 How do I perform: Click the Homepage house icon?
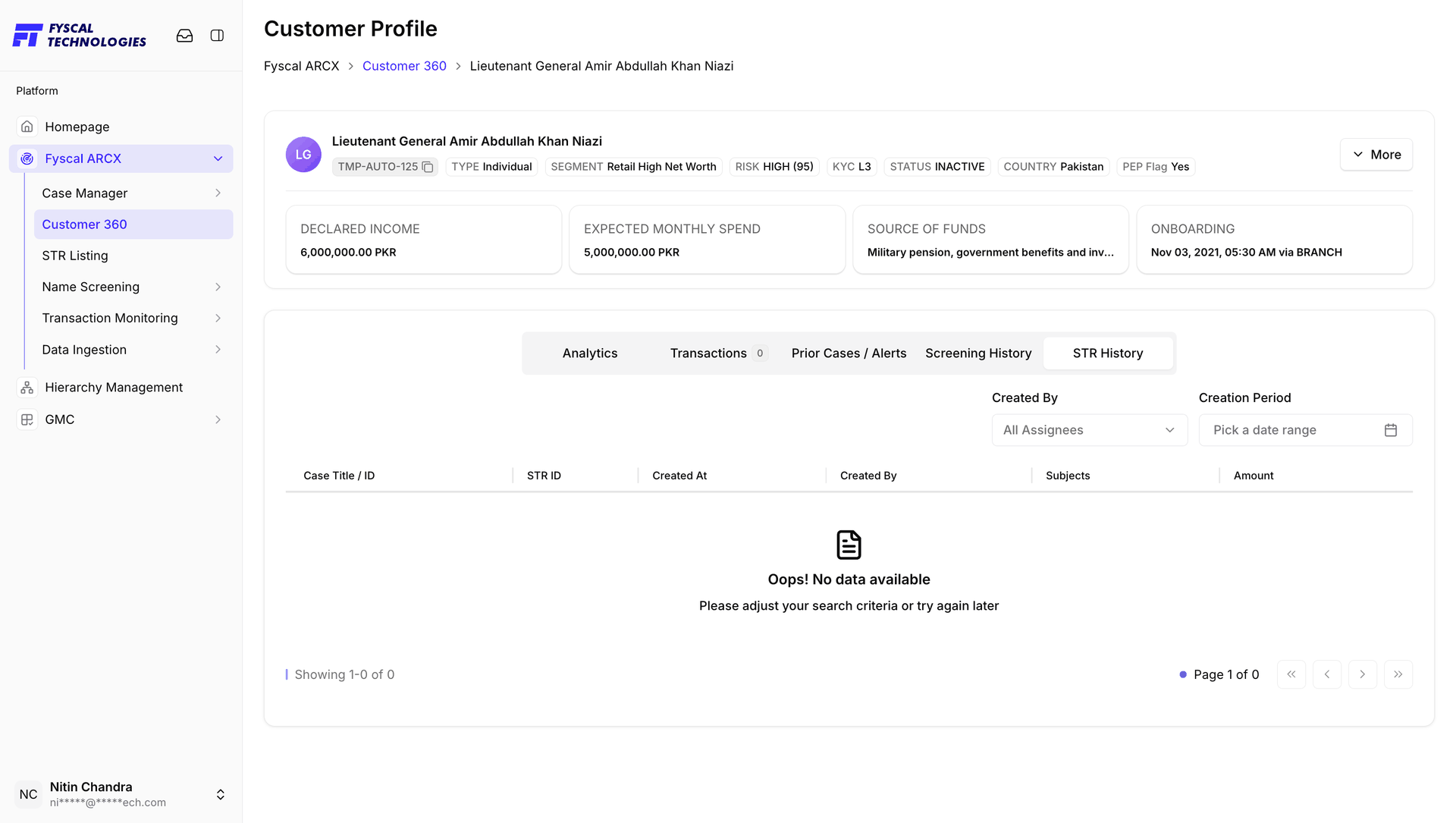27,127
